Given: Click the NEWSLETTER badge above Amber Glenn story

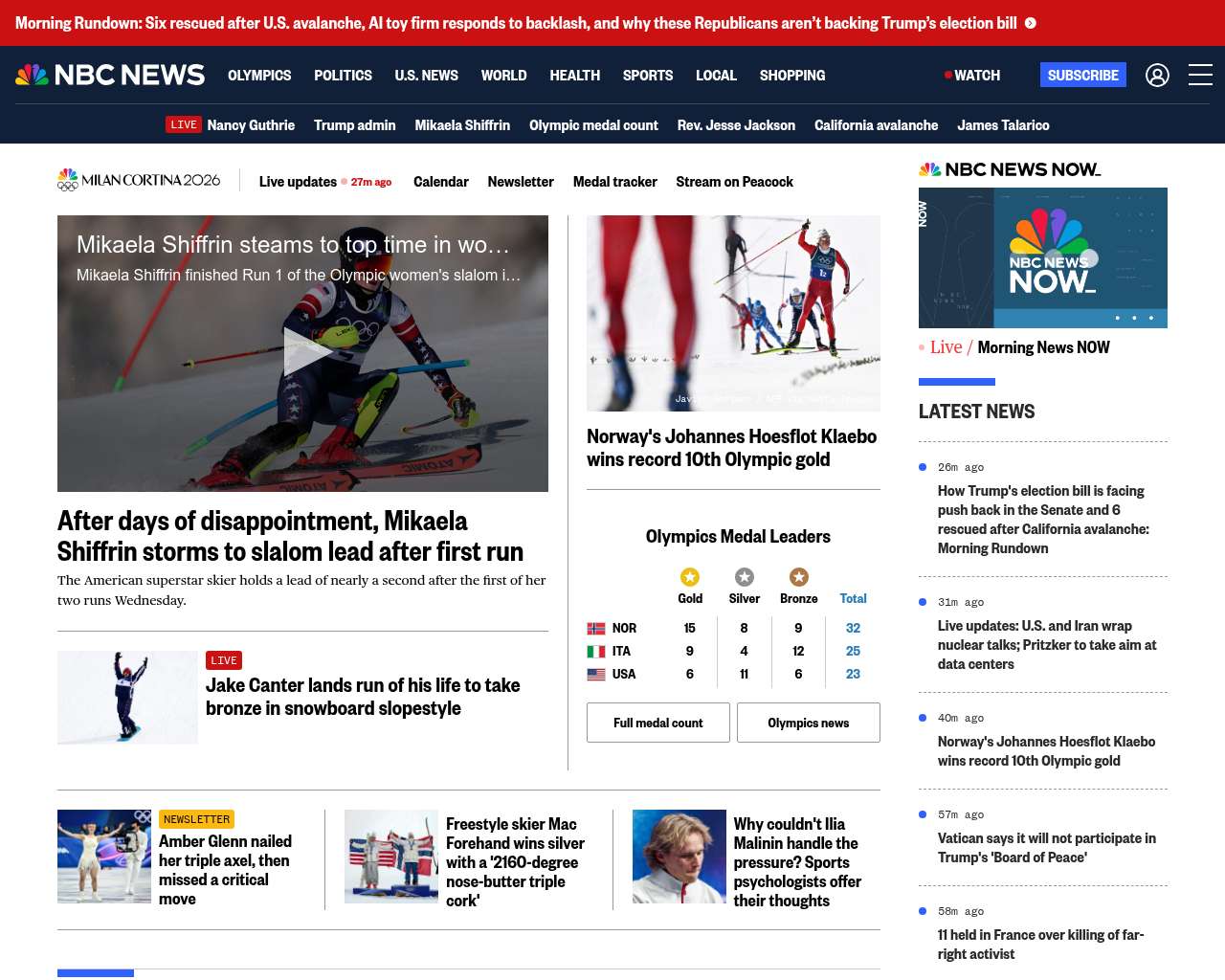Looking at the screenshot, I should coord(197,819).
